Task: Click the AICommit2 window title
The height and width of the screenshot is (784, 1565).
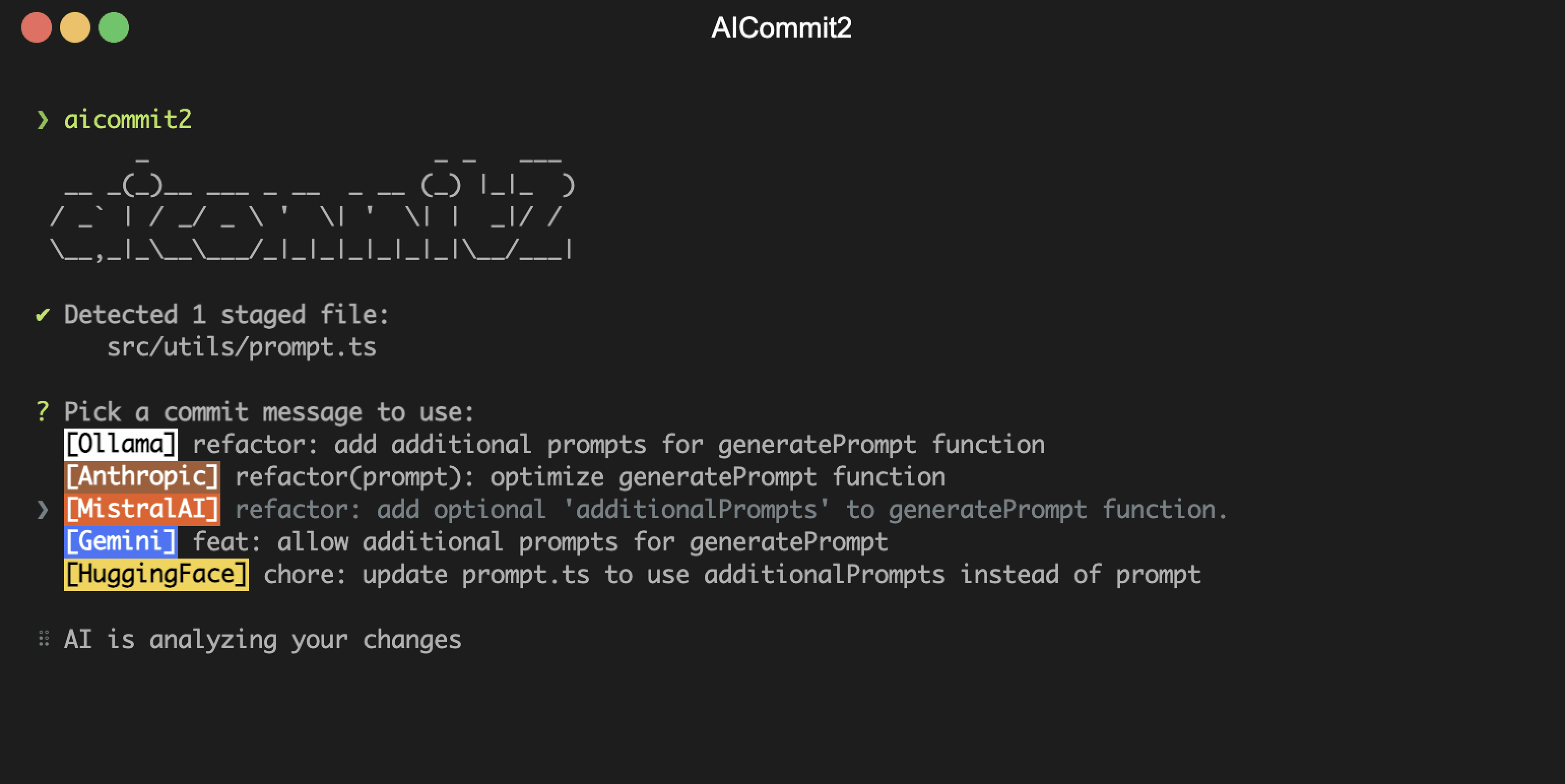Action: pyautogui.click(x=781, y=28)
